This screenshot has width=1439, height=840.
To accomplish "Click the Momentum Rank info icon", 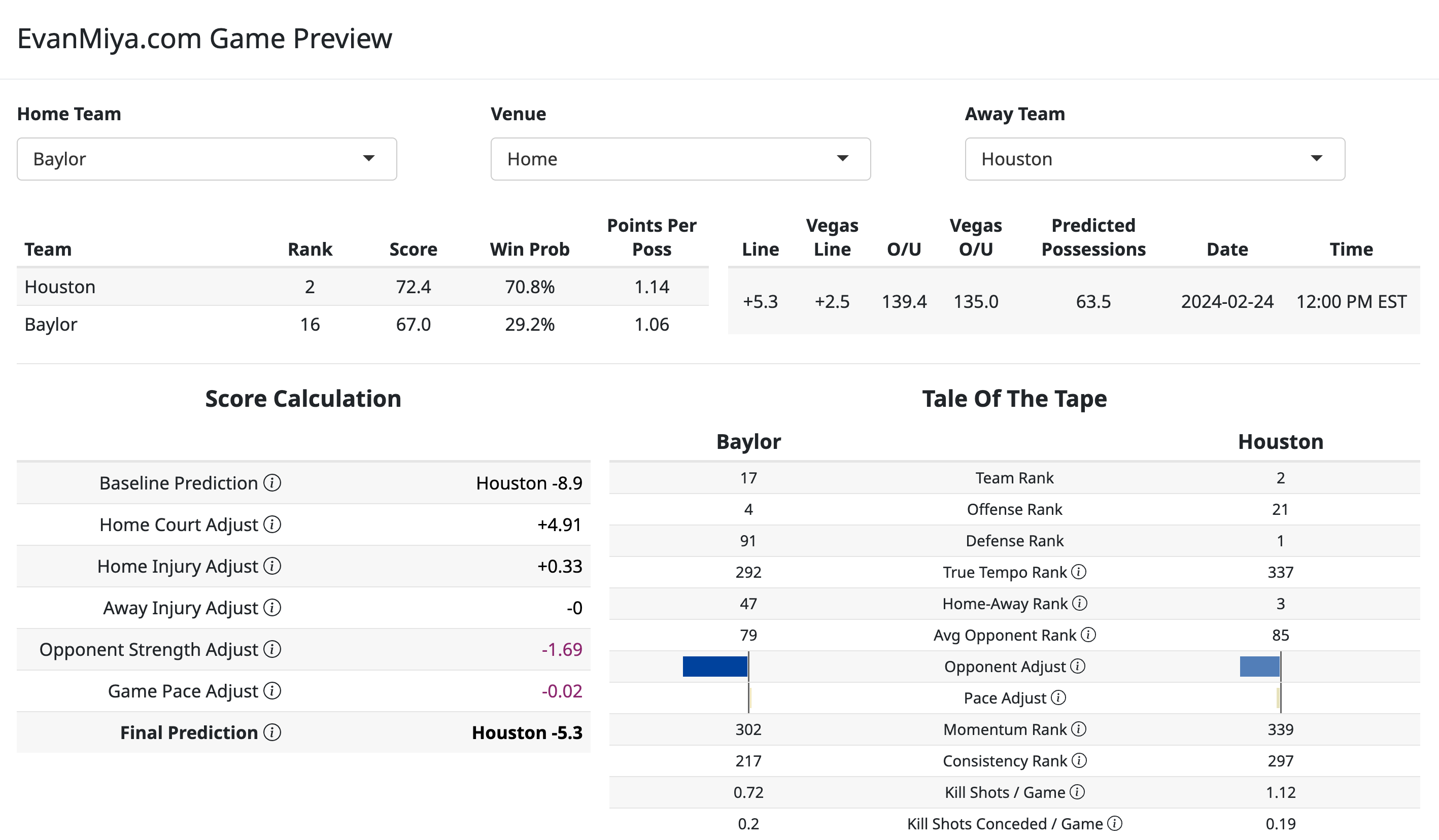I will click(x=1079, y=729).
